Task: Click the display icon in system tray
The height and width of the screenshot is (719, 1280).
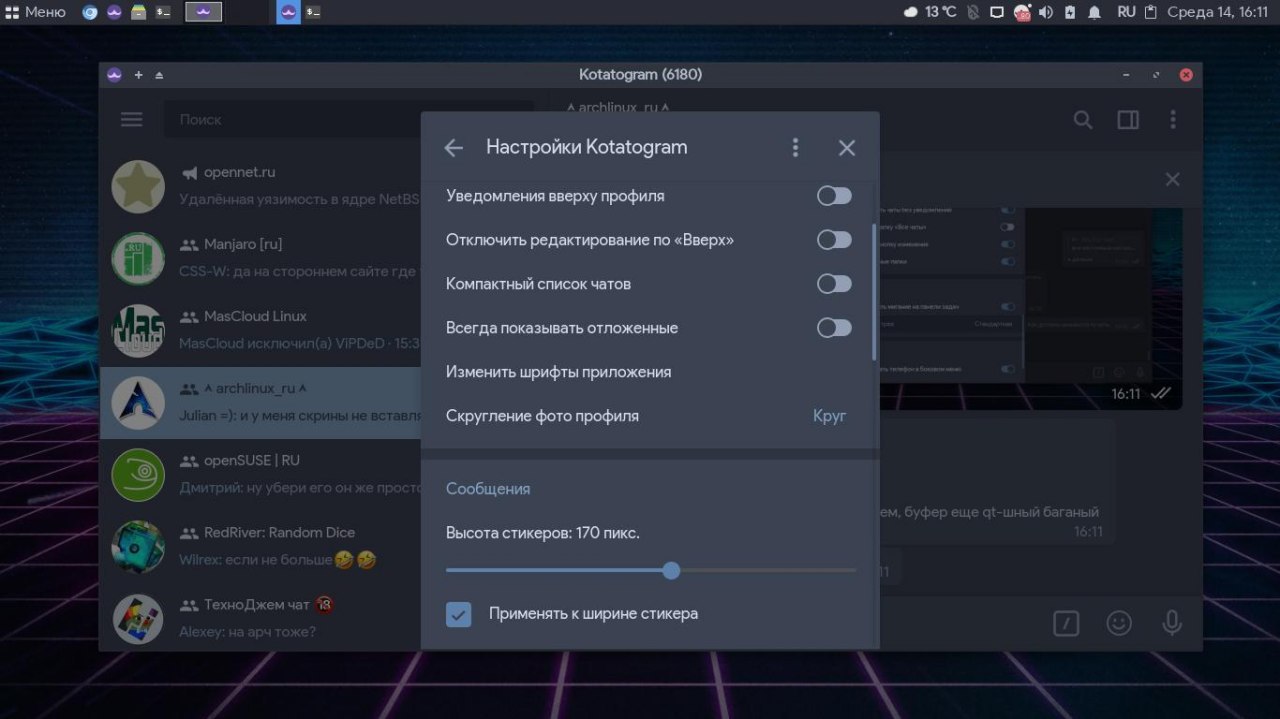Action: 997,12
